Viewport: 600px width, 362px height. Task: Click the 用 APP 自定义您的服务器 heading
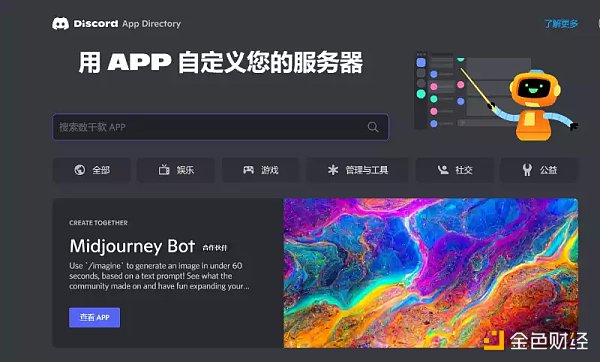point(221,62)
